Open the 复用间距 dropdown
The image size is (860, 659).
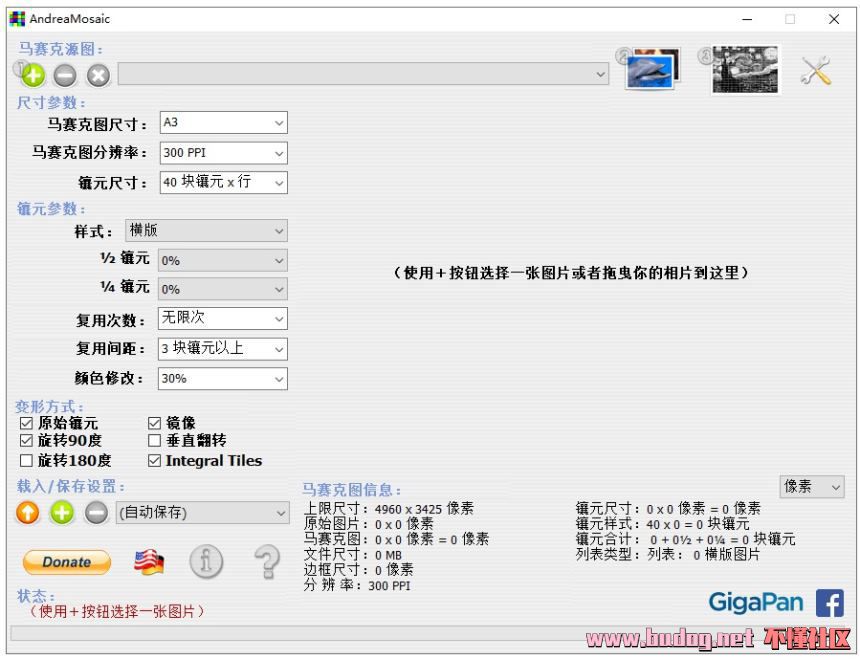223,349
